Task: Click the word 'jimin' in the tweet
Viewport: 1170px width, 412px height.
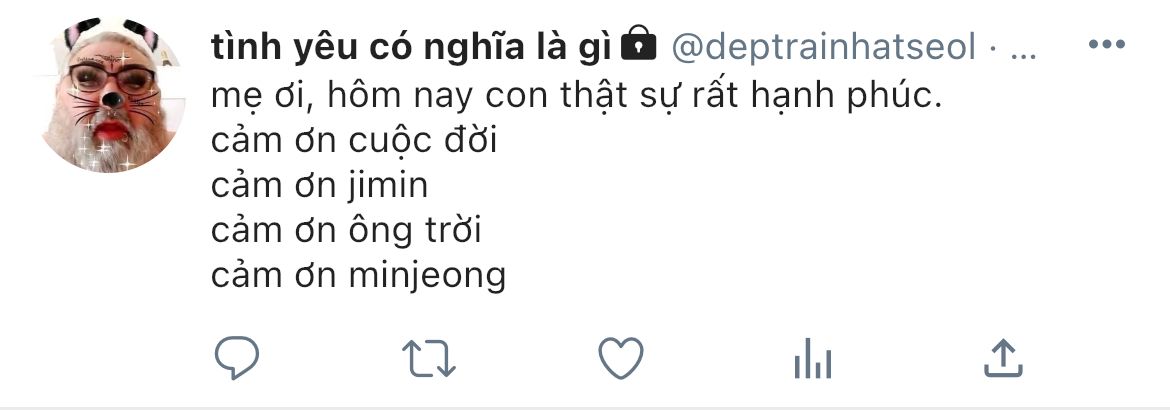Action: [x=388, y=187]
